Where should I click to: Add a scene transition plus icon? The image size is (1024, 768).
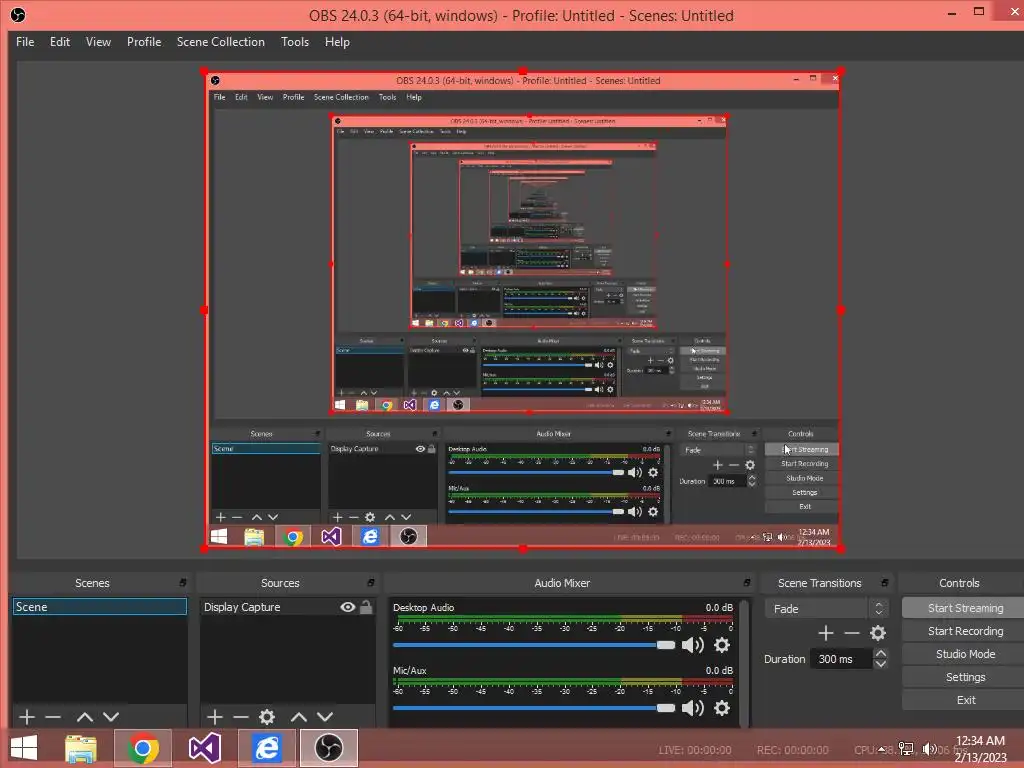point(825,633)
